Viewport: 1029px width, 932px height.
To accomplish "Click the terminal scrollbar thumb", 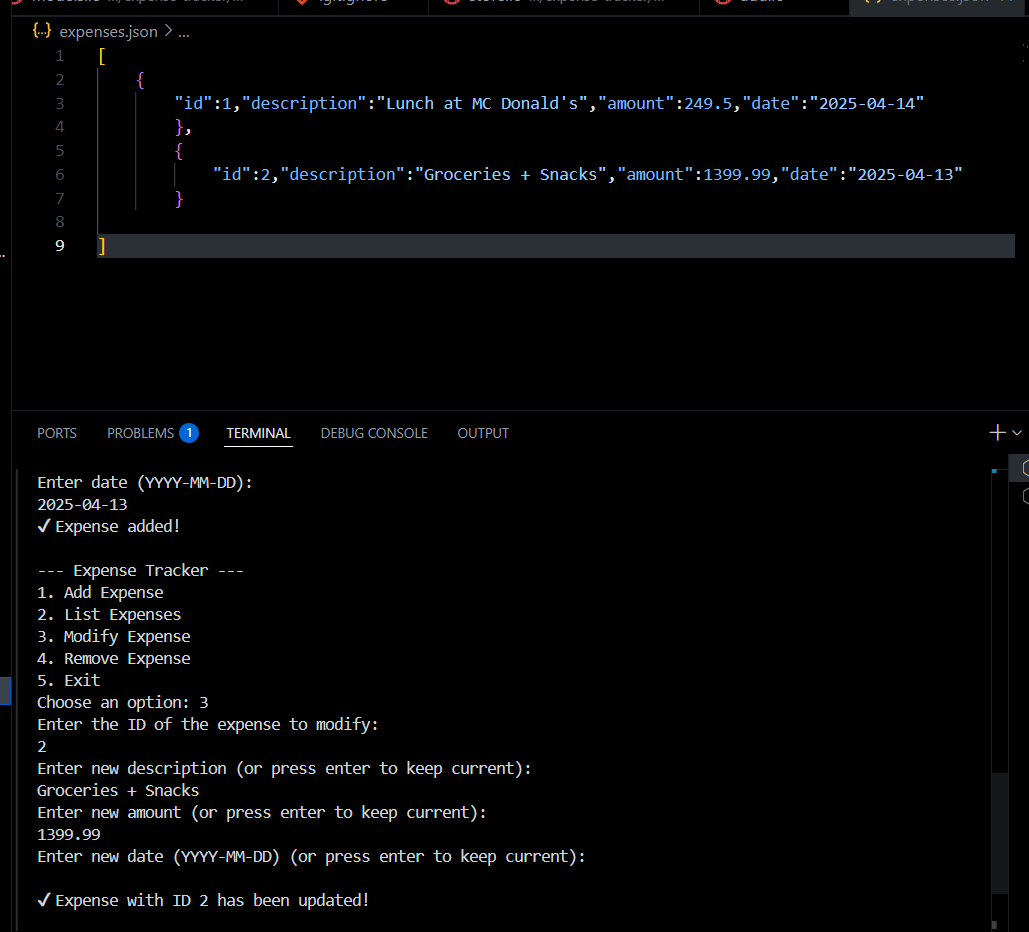I will (999, 832).
